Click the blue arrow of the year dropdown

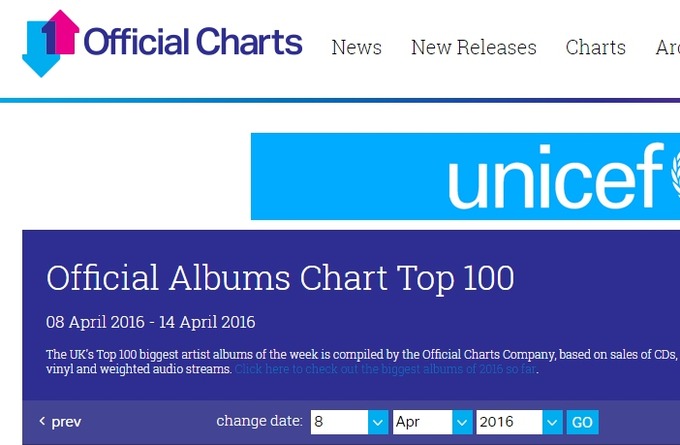point(552,422)
